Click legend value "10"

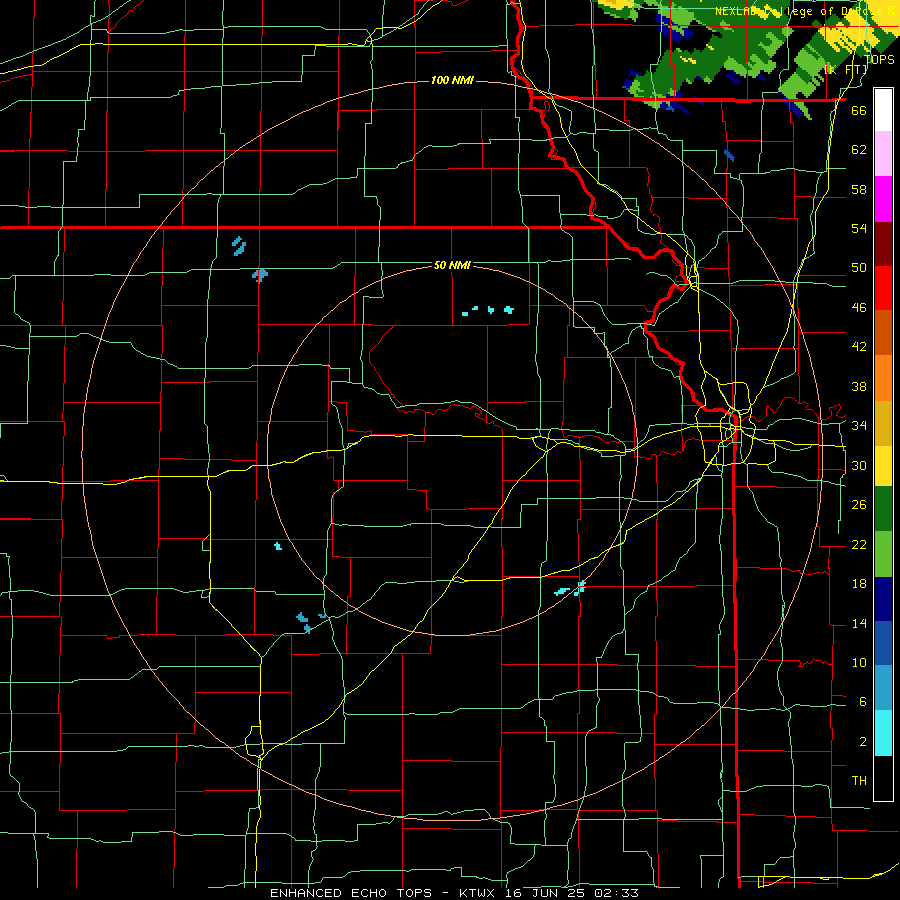coord(859,663)
